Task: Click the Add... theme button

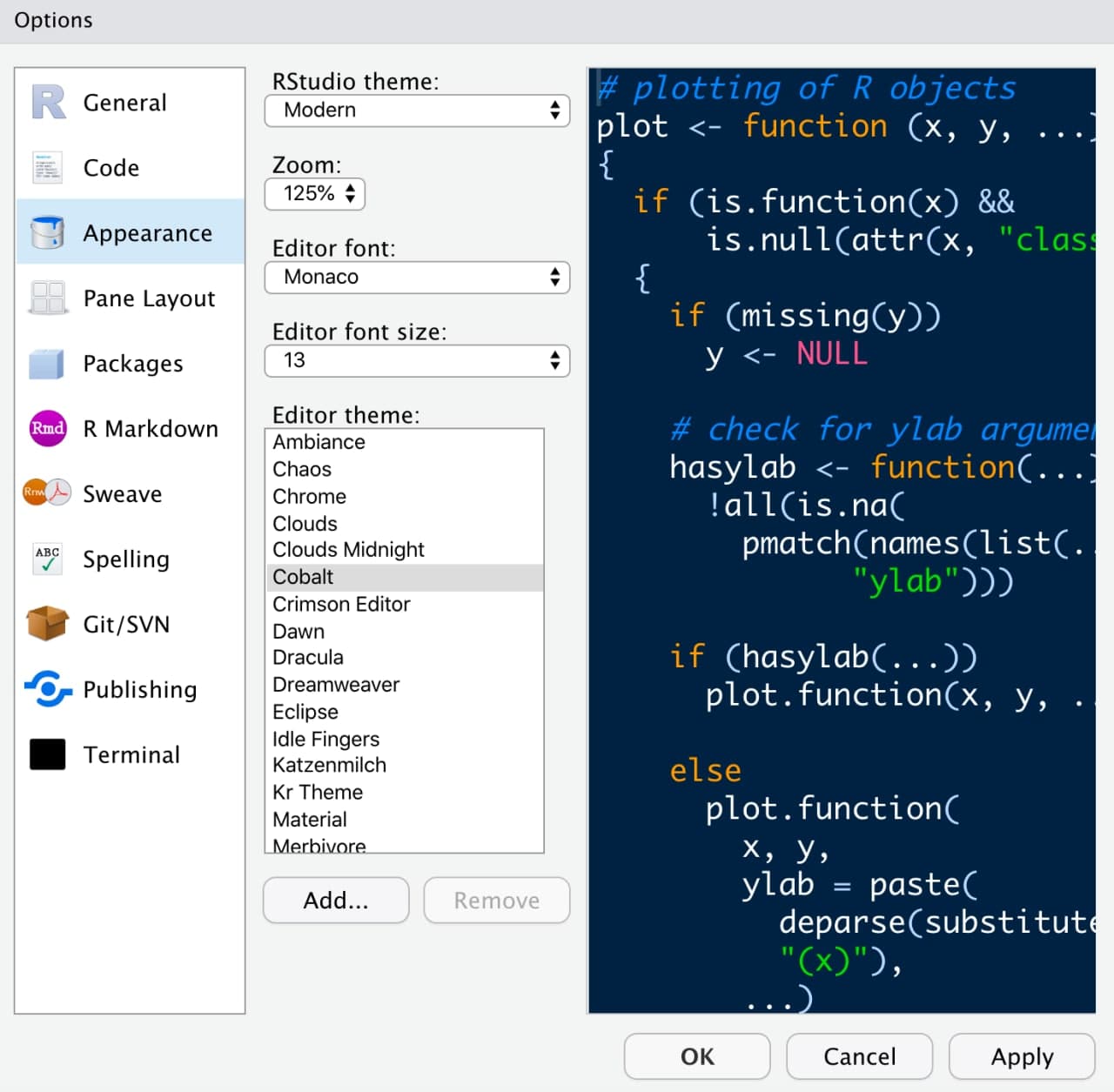Action: [336, 900]
